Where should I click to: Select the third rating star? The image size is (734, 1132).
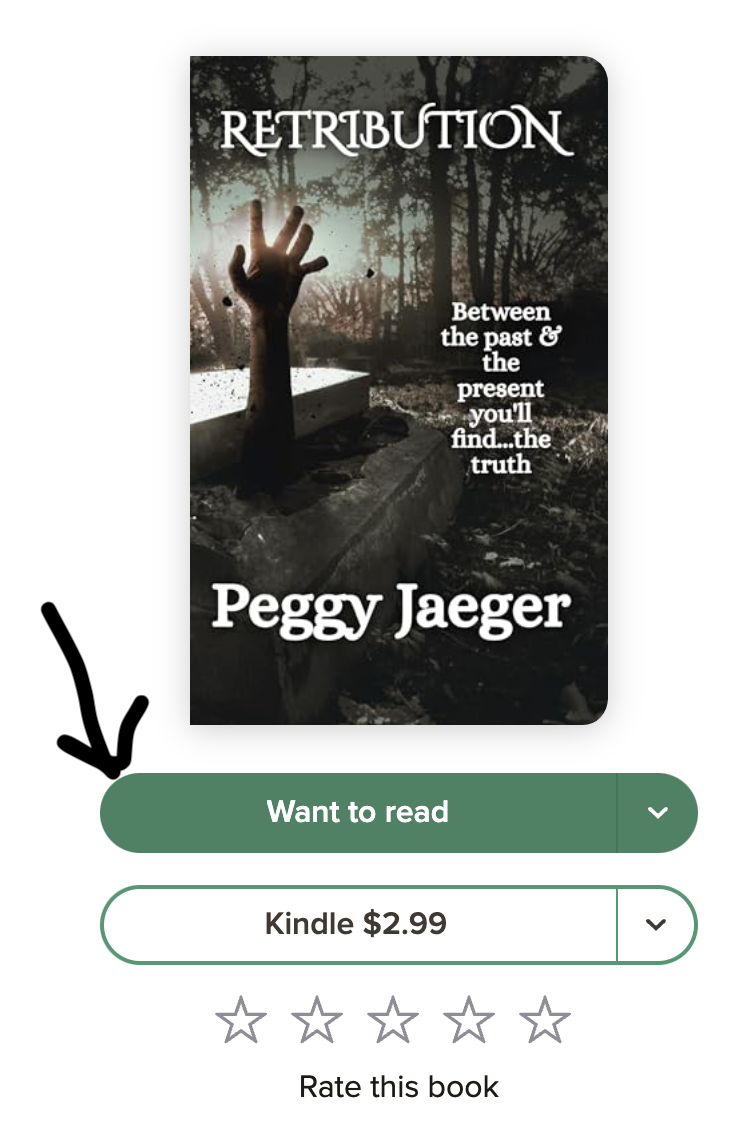tap(393, 1020)
